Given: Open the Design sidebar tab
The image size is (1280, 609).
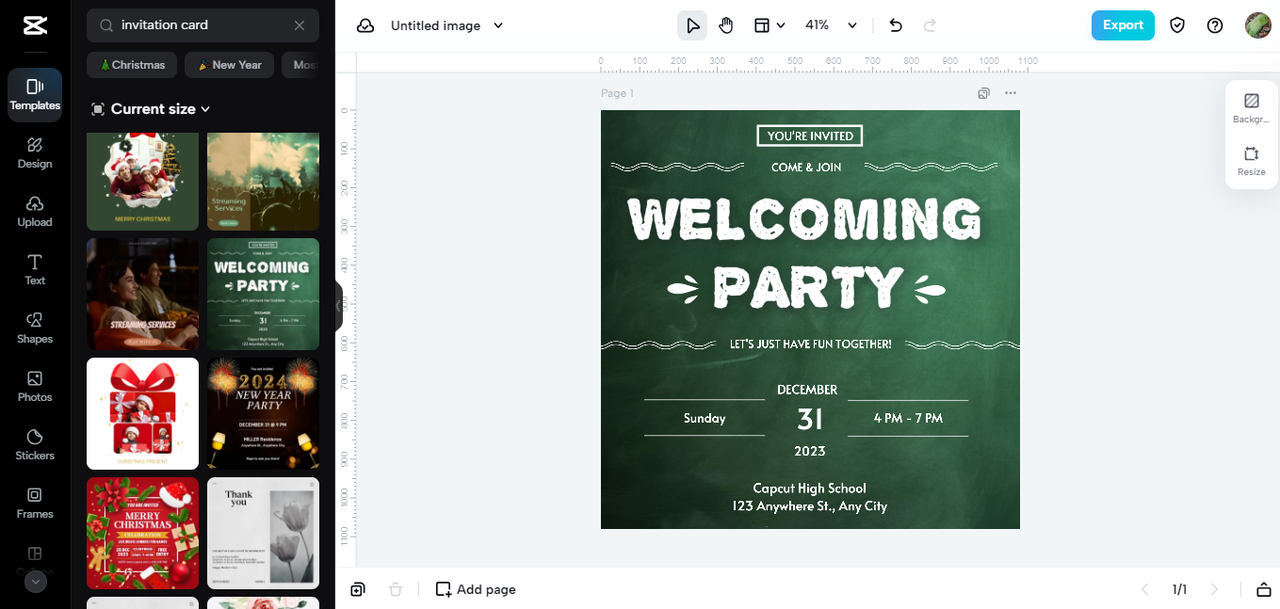Looking at the screenshot, I should coord(35,153).
